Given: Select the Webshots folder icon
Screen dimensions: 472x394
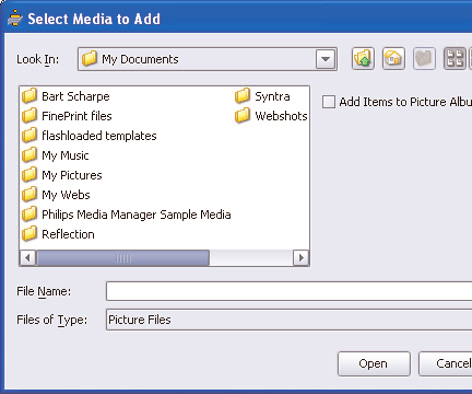Looking at the screenshot, I should (243, 116).
